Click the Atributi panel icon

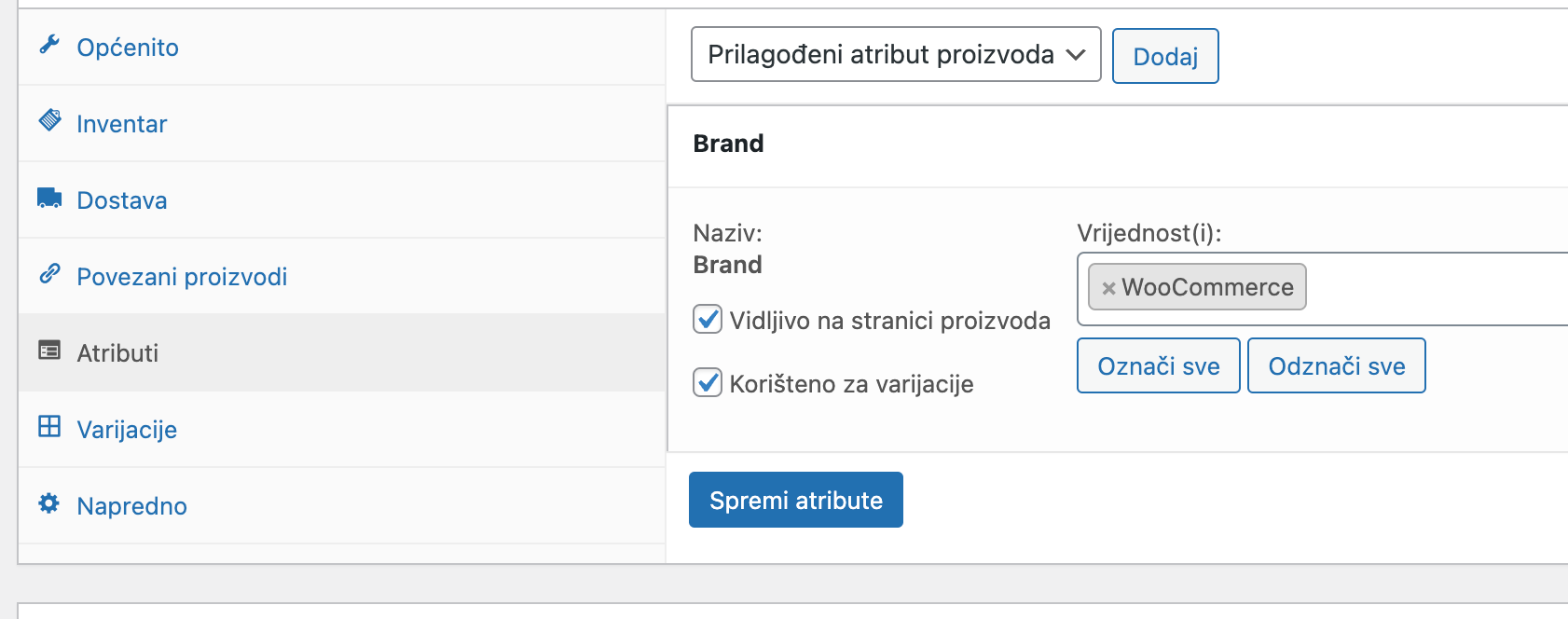pos(51,351)
